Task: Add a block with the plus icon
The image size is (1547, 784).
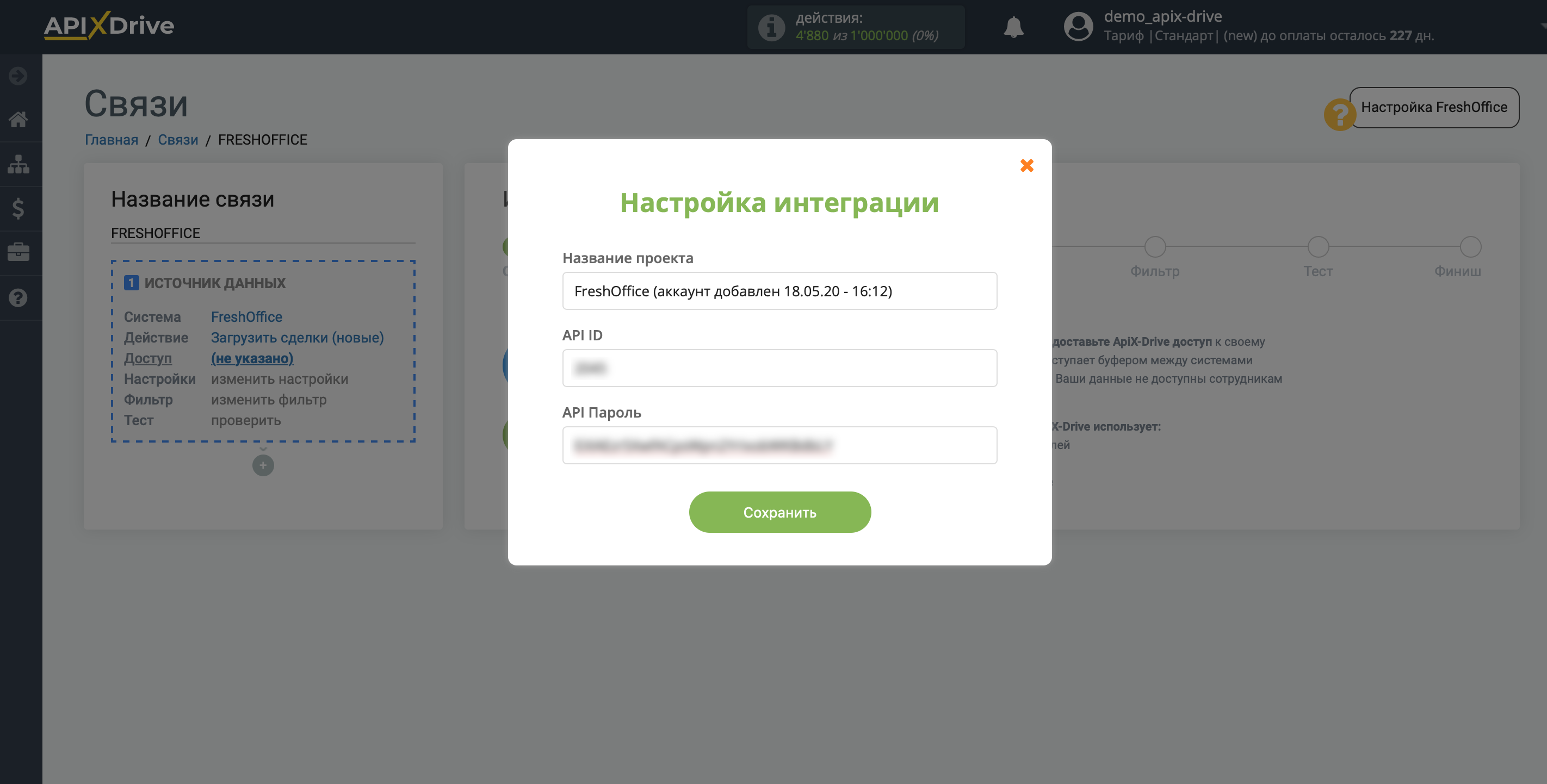Action: click(x=263, y=465)
